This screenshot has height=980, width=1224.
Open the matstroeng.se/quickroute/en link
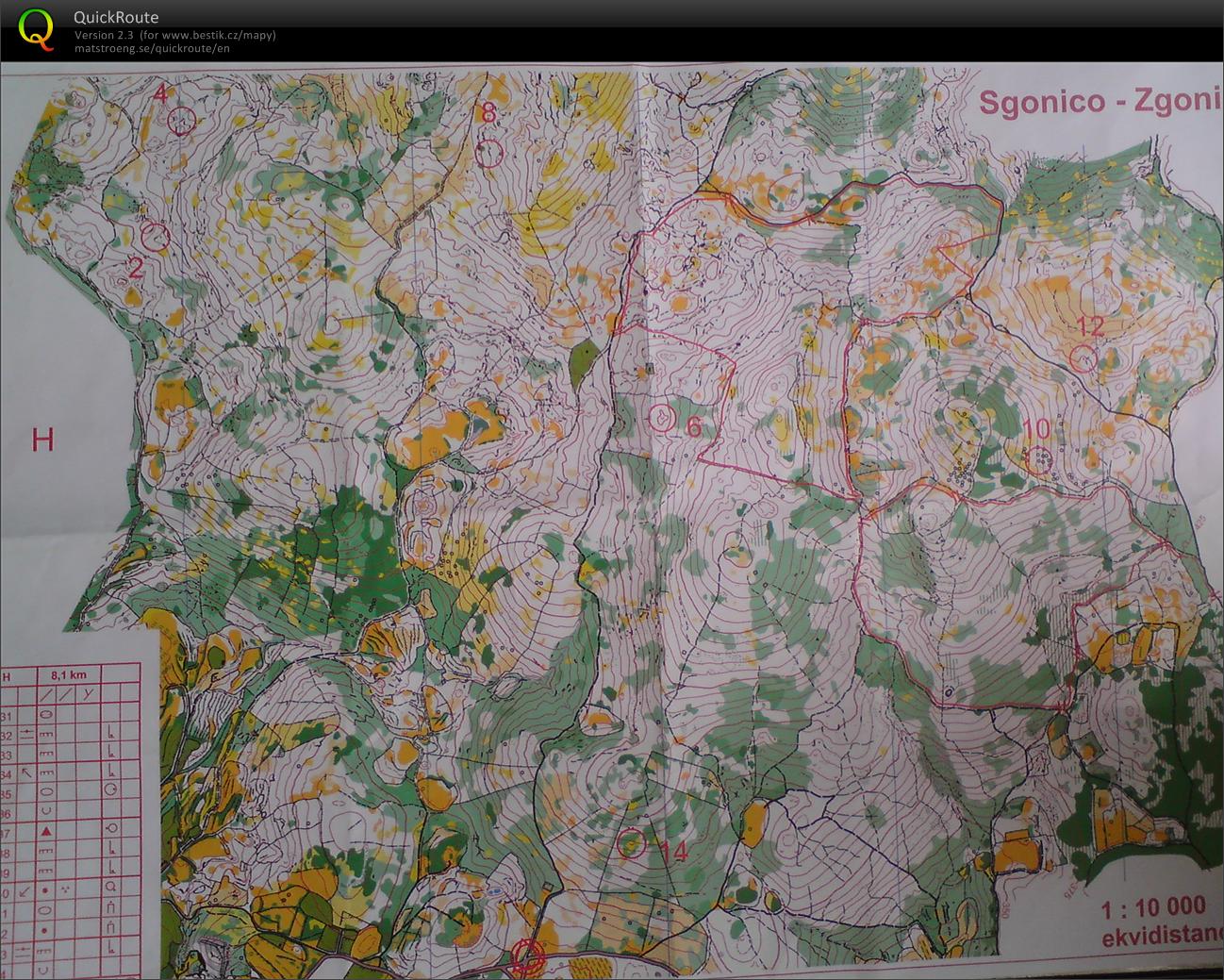pyautogui.click(x=152, y=48)
